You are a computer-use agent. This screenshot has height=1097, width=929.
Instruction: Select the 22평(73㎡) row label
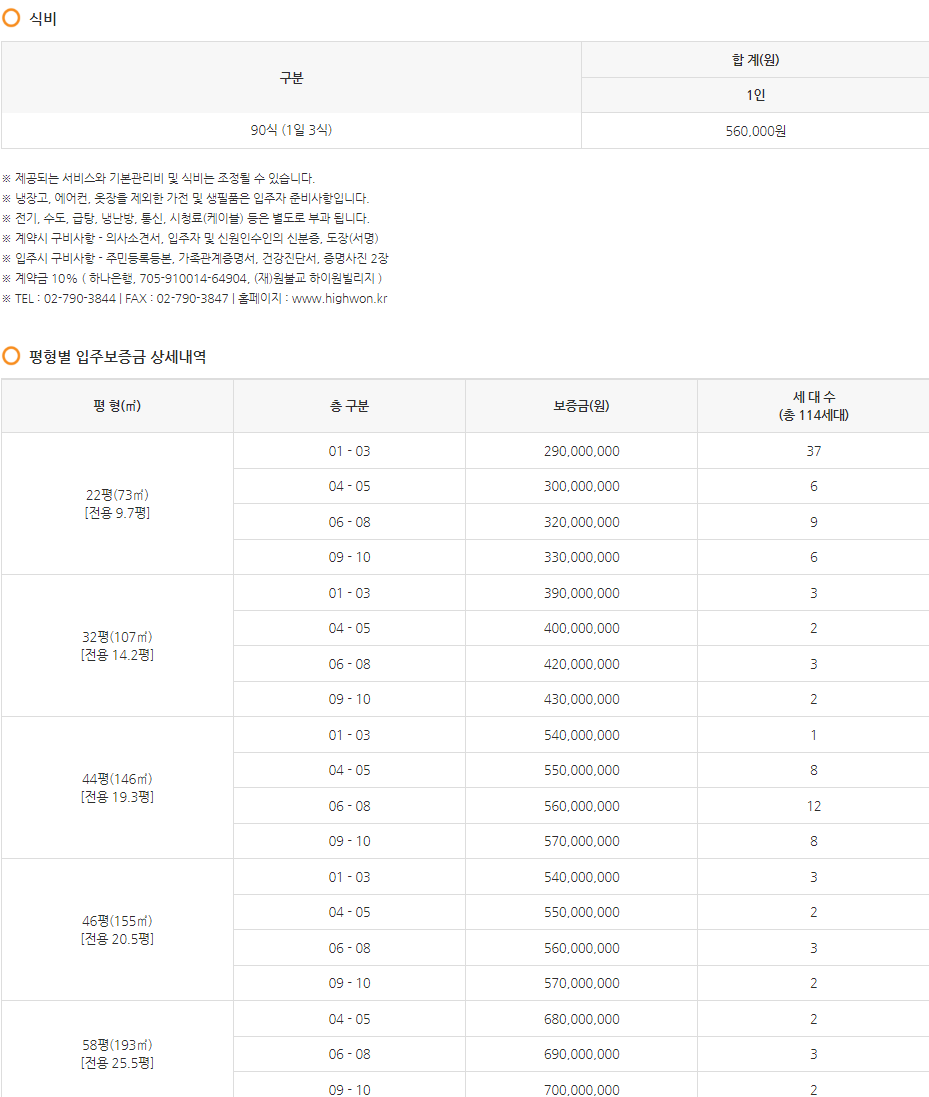(x=116, y=502)
